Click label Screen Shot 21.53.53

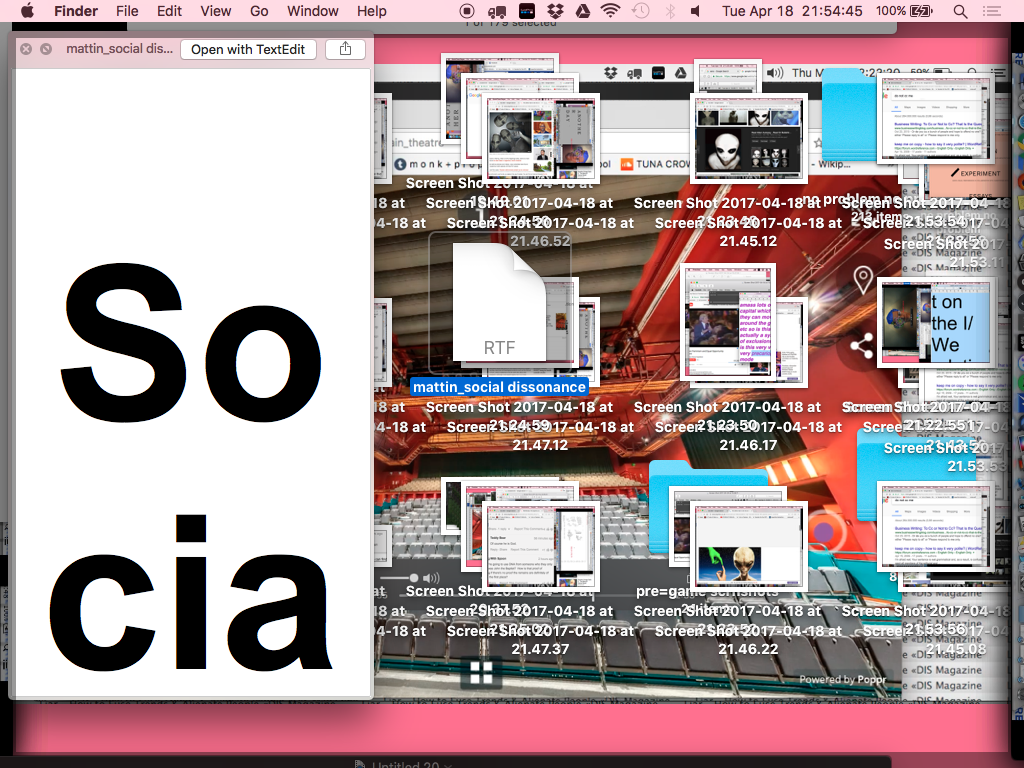(947, 456)
